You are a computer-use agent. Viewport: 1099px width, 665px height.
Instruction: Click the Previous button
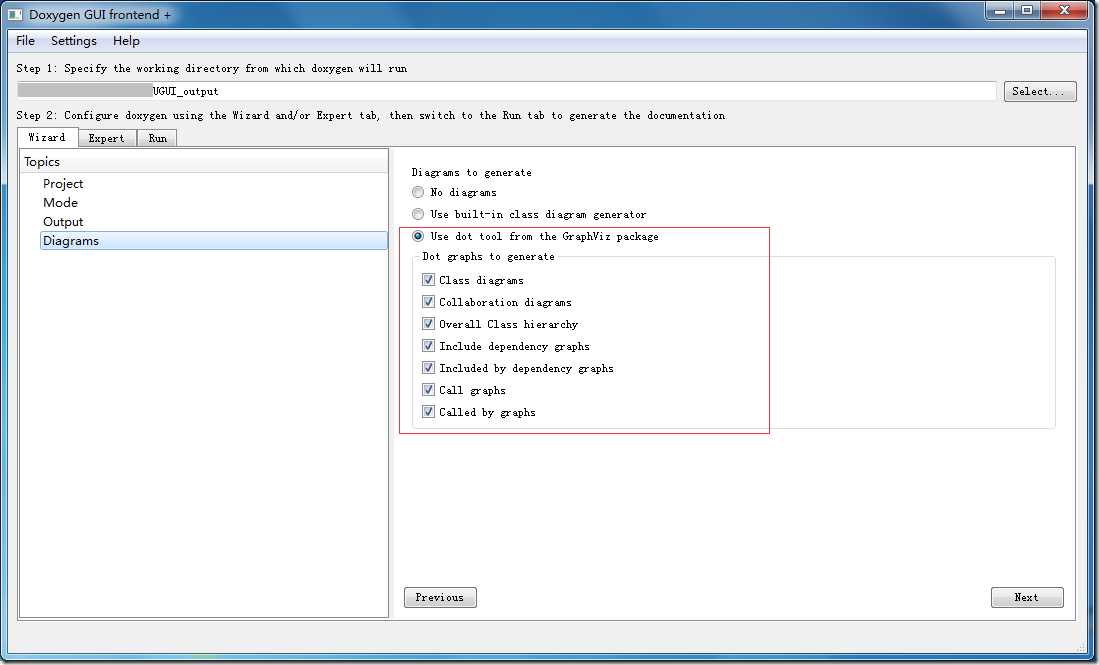440,597
